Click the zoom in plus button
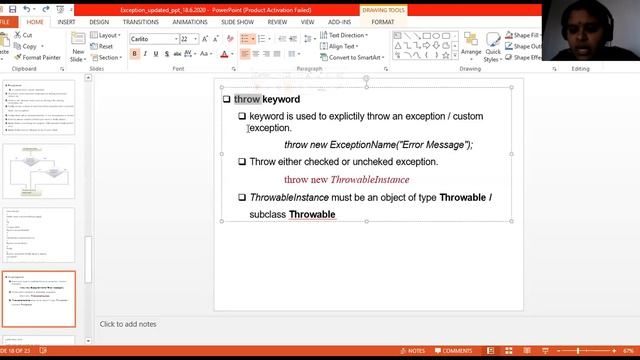Image resolution: width=640 pixels, height=360 pixels. click(x=614, y=351)
